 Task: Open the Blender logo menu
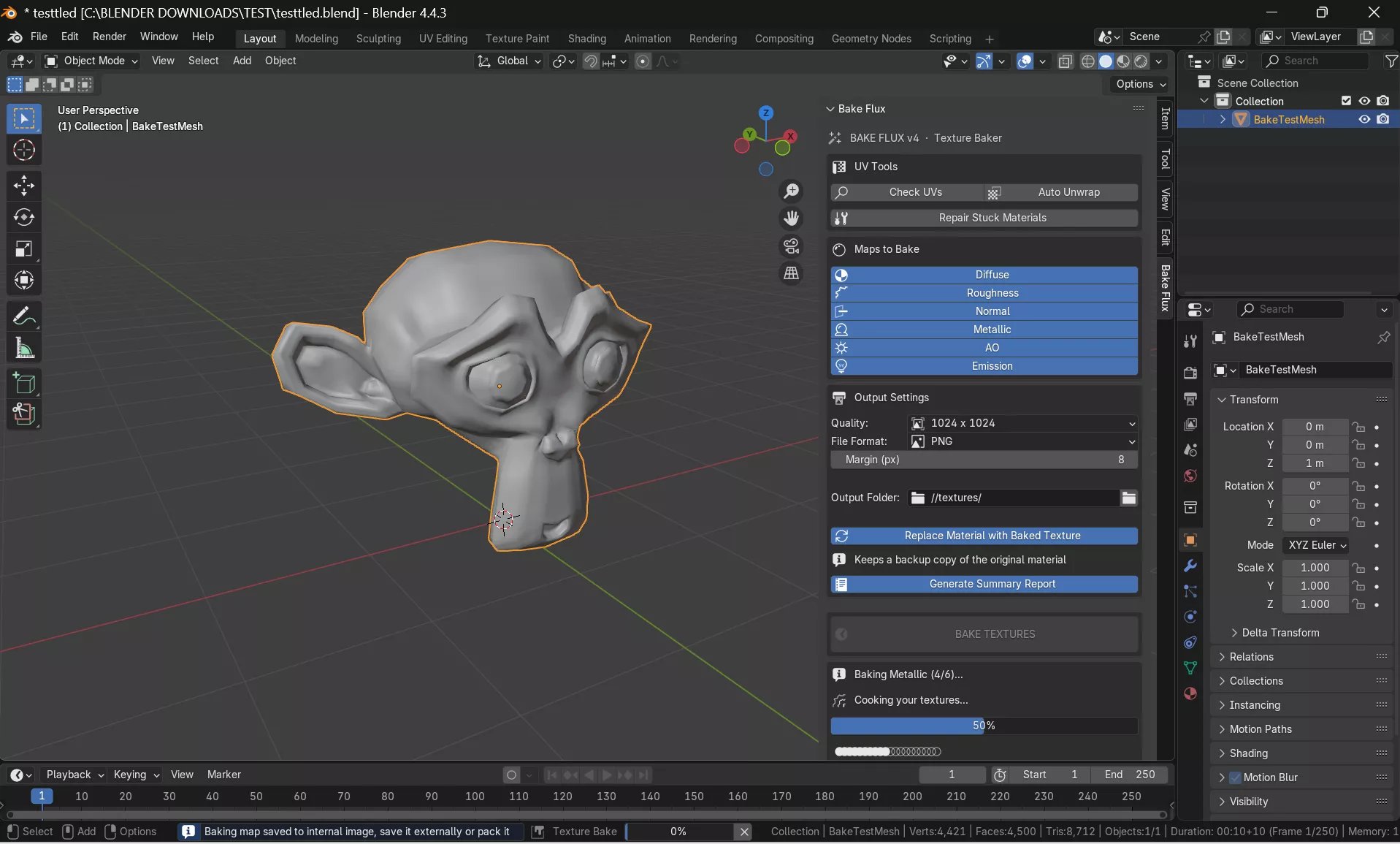coord(15,37)
